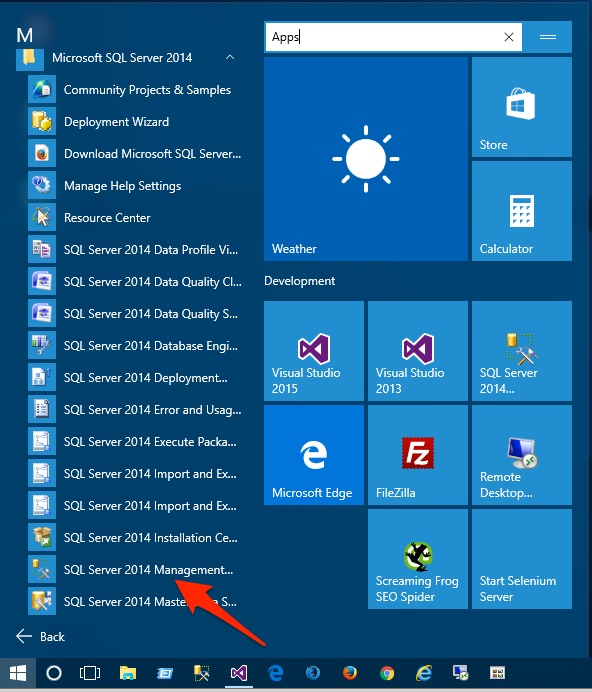The width and height of the screenshot is (592, 692).
Task: Launch Community Projects & Samples
Action: coord(132,90)
